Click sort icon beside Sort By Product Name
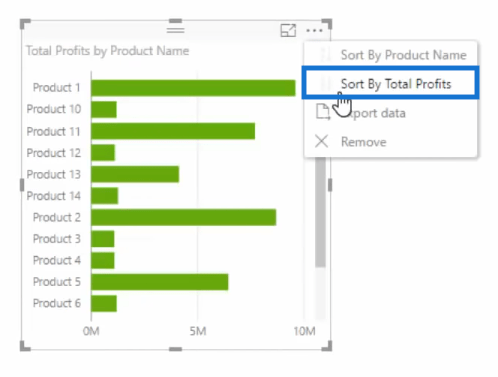Image resolution: width=498 pixels, height=377 pixels. [x=325, y=54]
